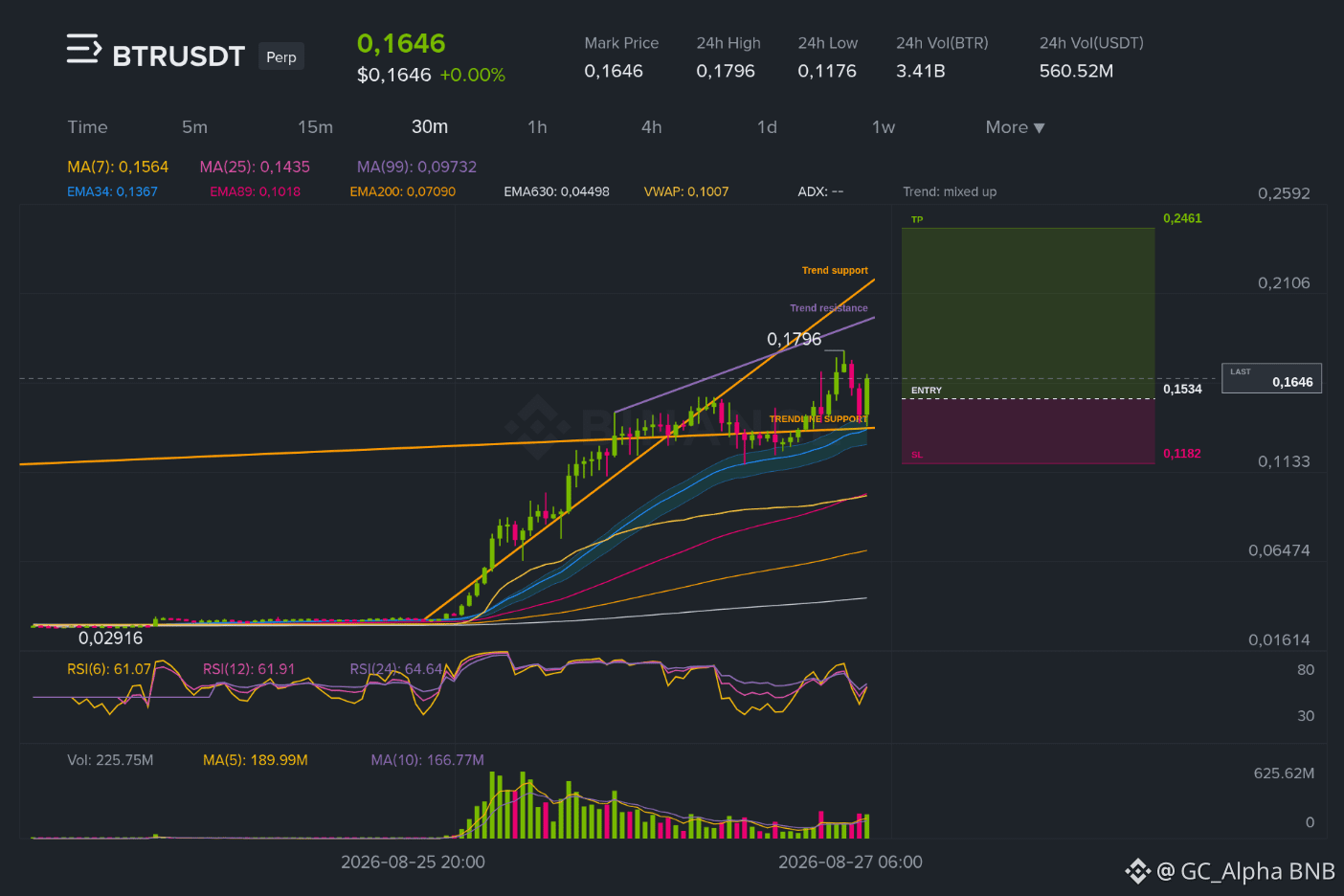Screen dimensions: 1344x896
Task: Click the RSI(12): 61.91 label
Action: (x=249, y=669)
